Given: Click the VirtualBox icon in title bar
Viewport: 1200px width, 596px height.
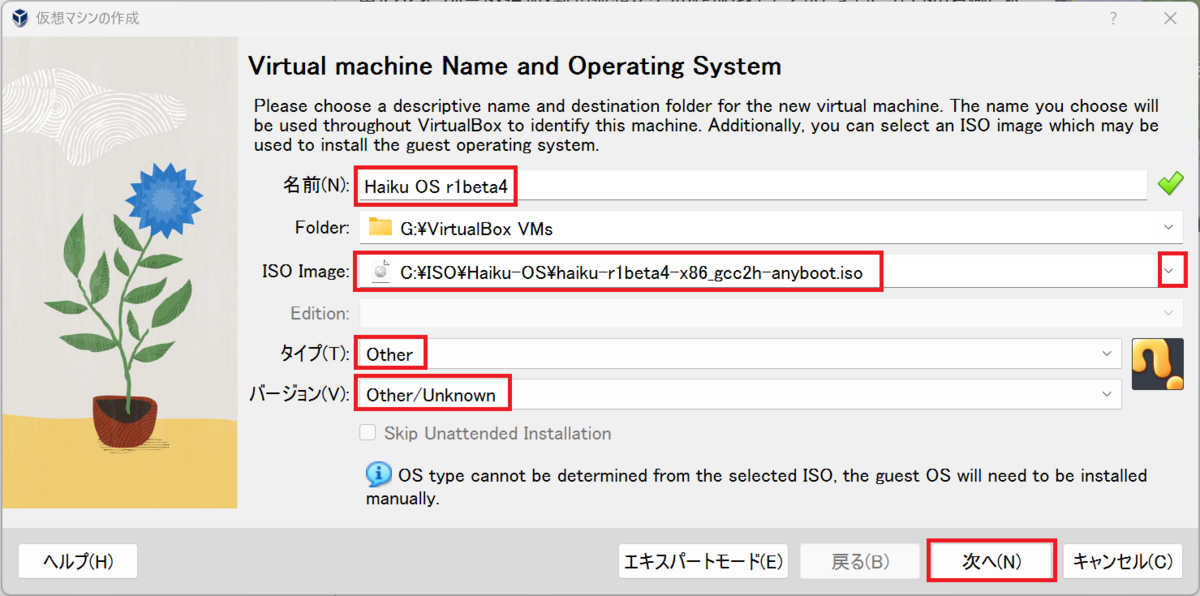Looking at the screenshot, I should [20, 18].
